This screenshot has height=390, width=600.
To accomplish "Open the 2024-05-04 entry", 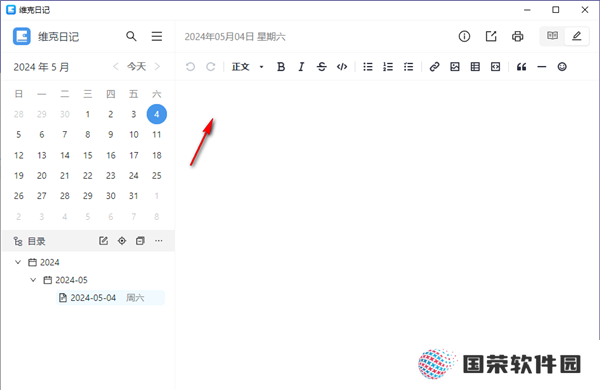I will (111, 298).
